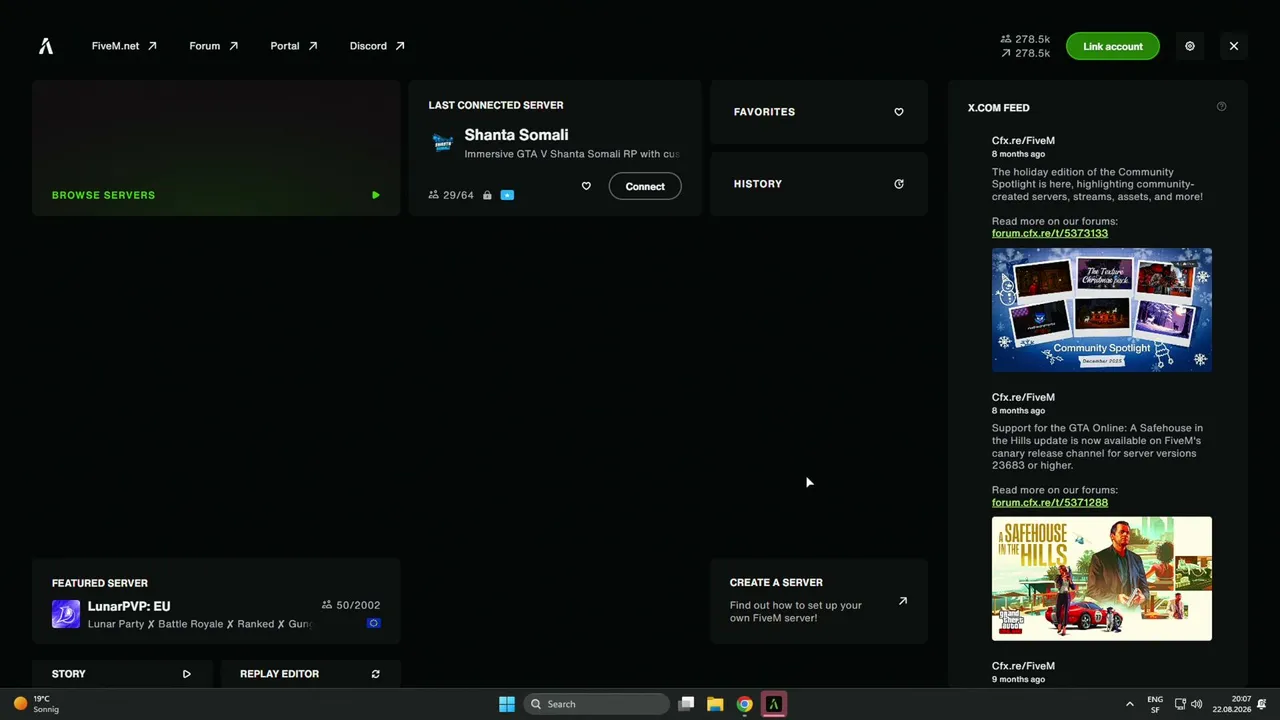1280x720 pixels.
Task: Click the Shanta Somali server logo
Action: click(x=442, y=143)
